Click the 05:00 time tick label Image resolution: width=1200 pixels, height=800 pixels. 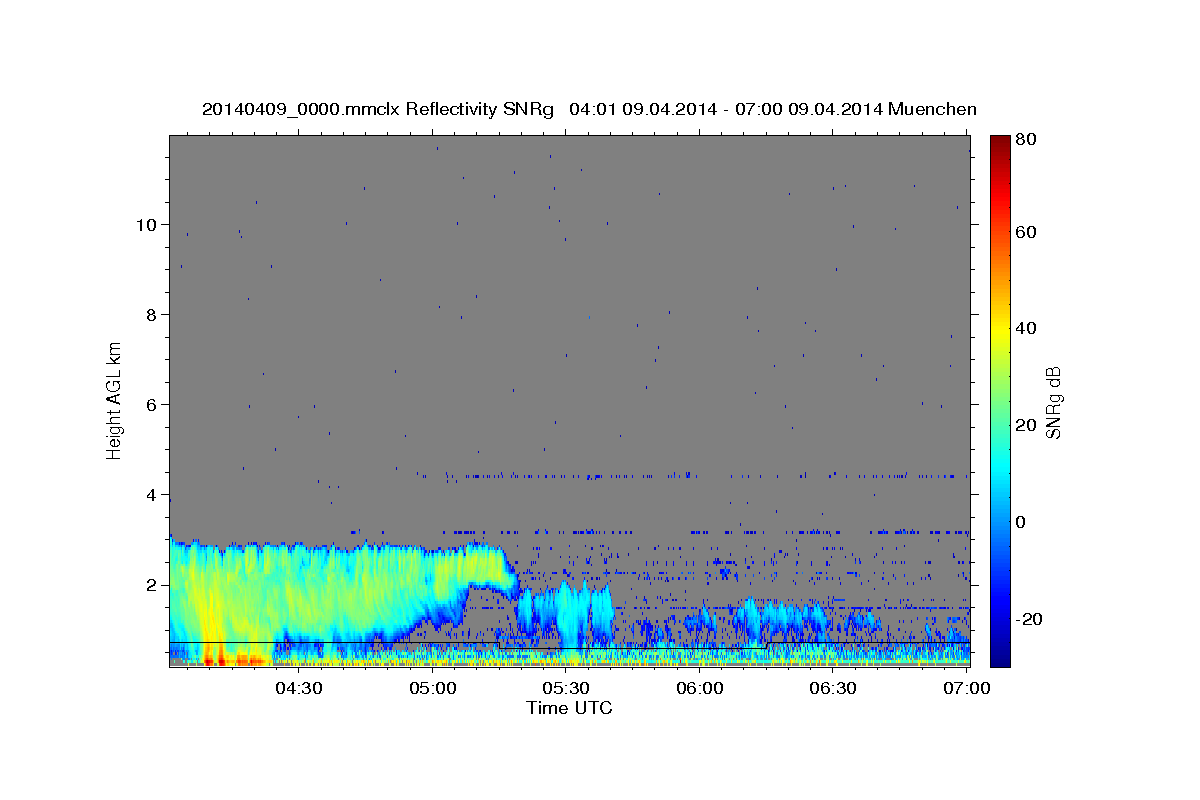pyautogui.click(x=432, y=688)
